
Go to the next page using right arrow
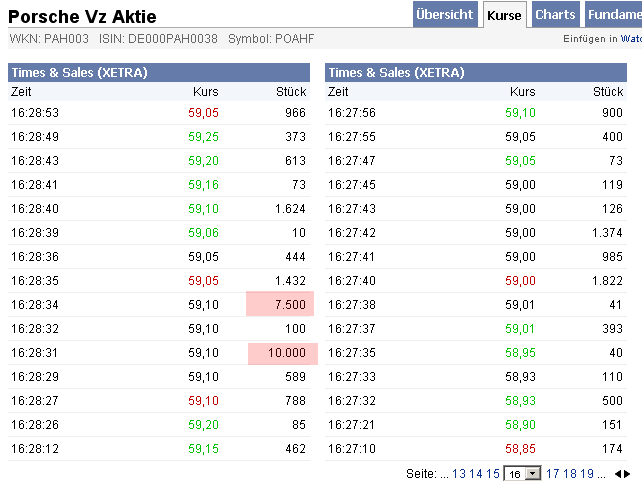(x=627, y=474)
